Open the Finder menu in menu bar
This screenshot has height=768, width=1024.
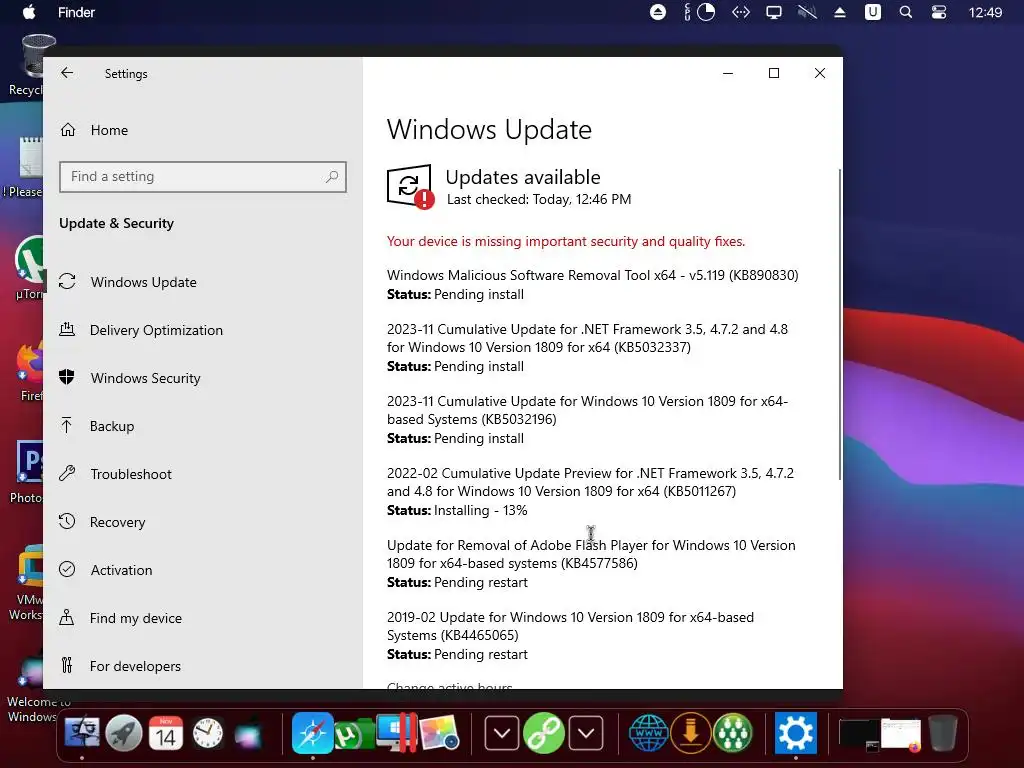(x=76, y=12)
